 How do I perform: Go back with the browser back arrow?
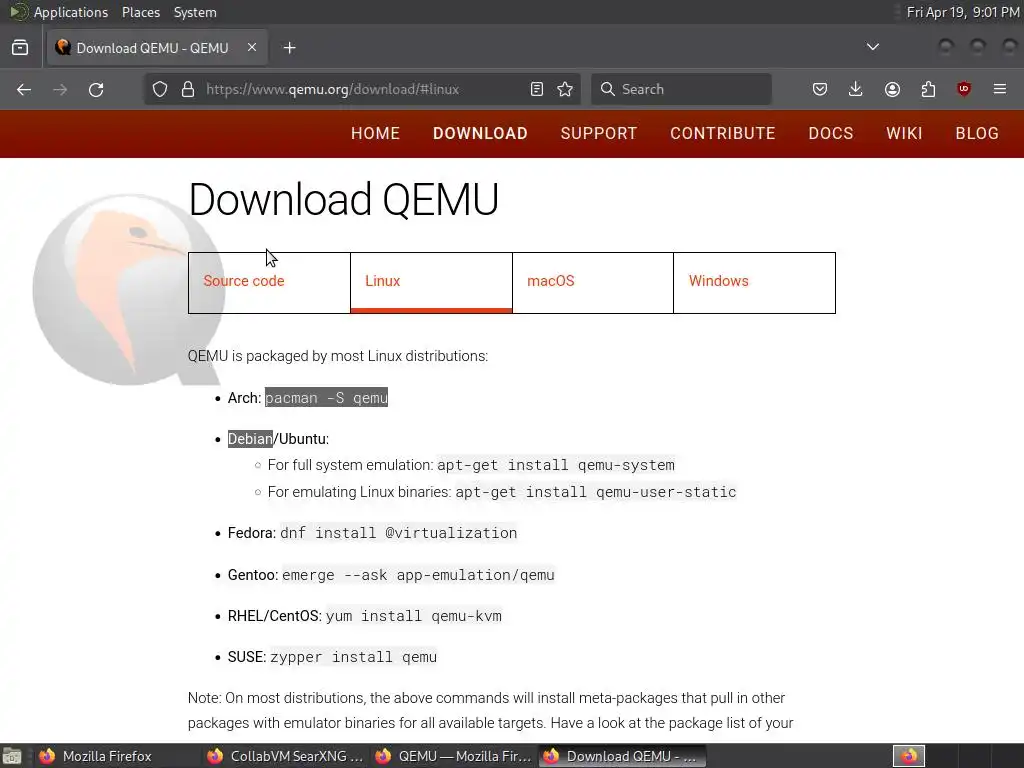(x=24, y=89)
